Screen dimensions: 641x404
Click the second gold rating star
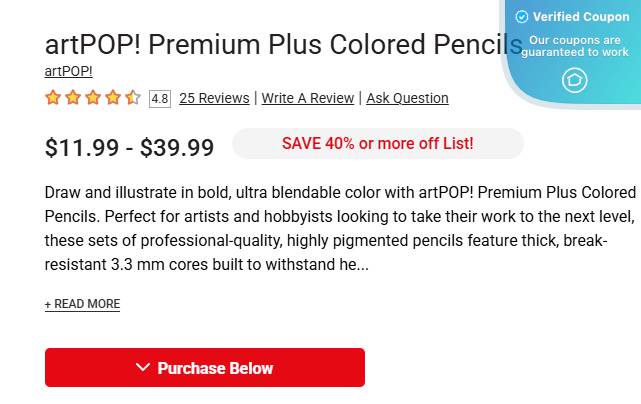click(73, 98)
